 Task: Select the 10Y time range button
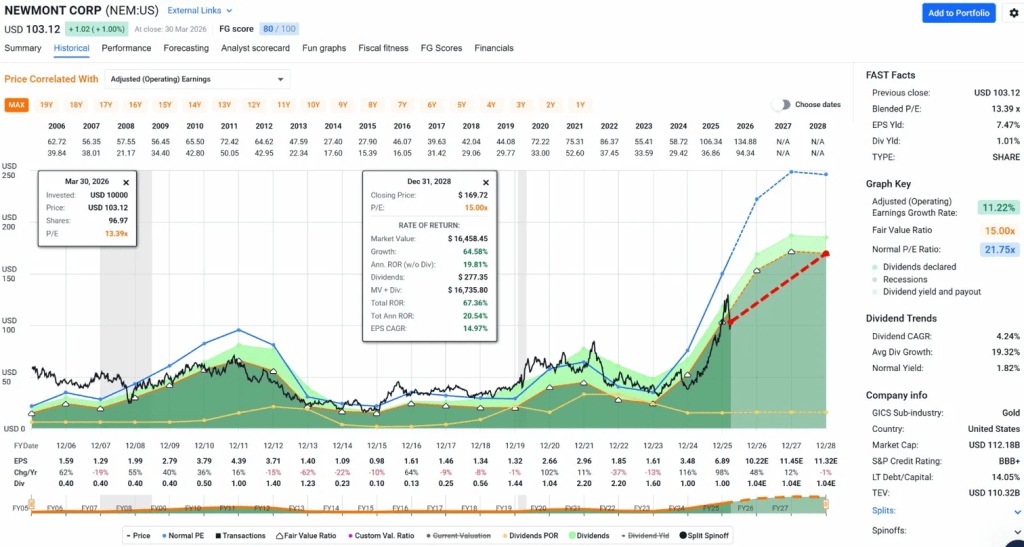pyautogui.click(x=313, y=105)
